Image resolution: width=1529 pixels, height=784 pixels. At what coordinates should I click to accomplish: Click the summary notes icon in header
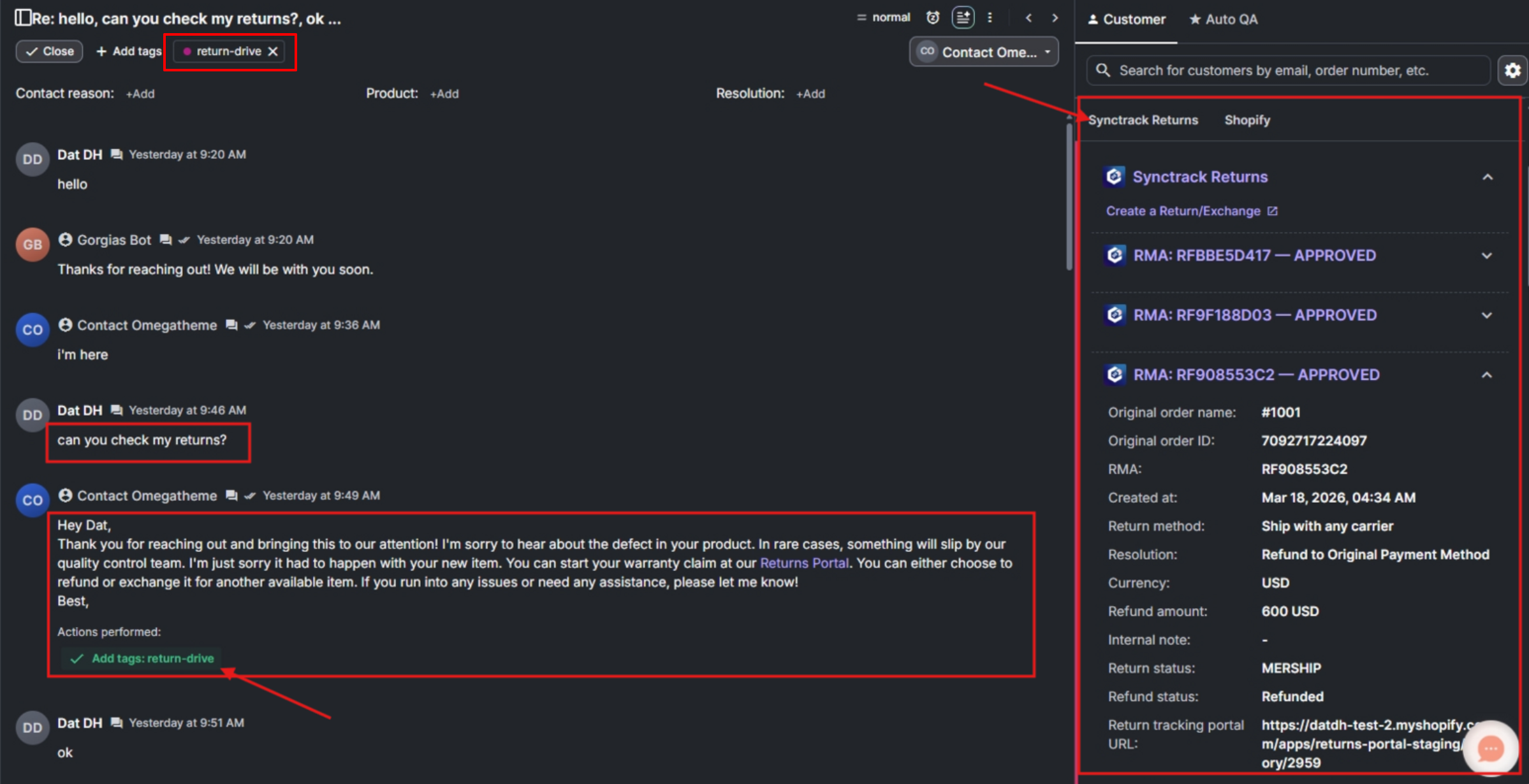pyautogui.click(x=963, y=18)
